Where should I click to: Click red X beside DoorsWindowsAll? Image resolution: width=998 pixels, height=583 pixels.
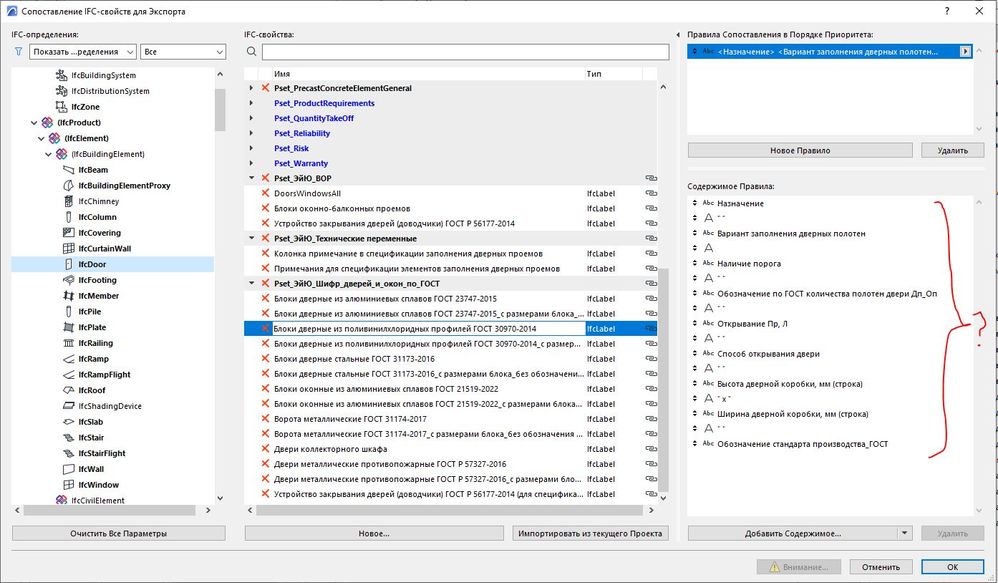[x=265, y=193]
